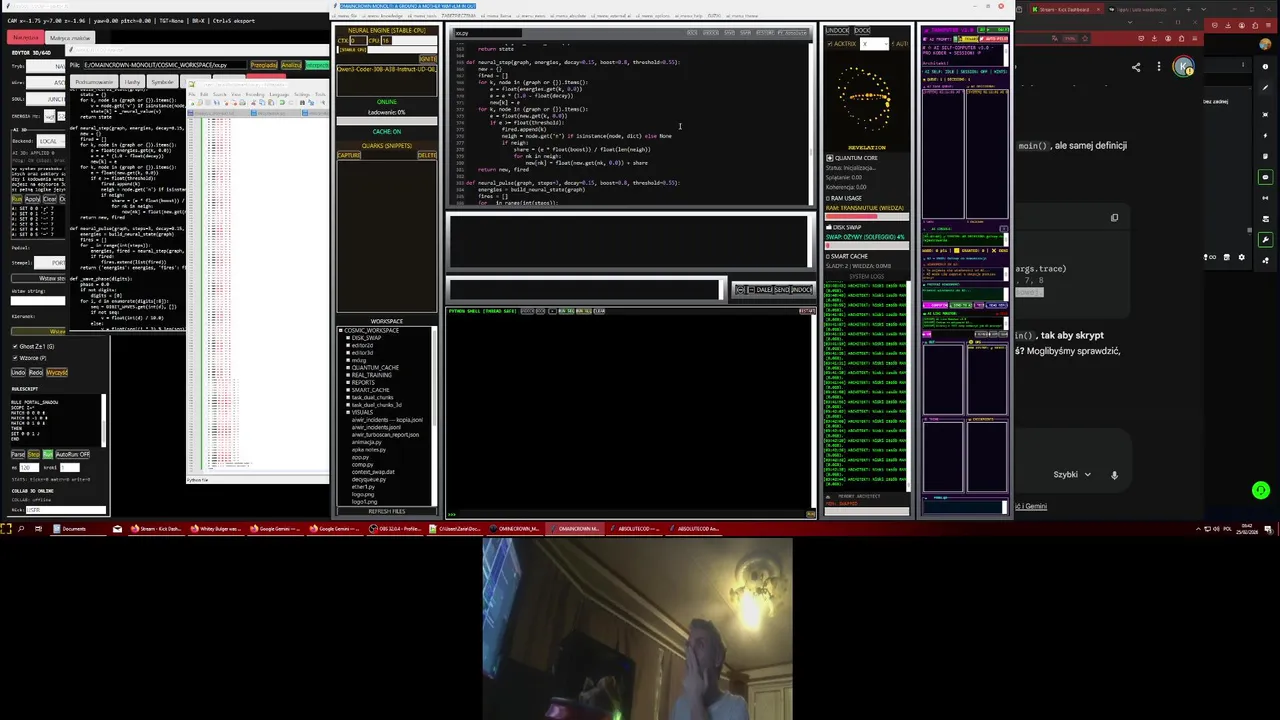The image size is (1280, 720).
Task: Open the Stream - Kick Dash taskbar item
Action: pyautogui.click(x=158, y=528)
